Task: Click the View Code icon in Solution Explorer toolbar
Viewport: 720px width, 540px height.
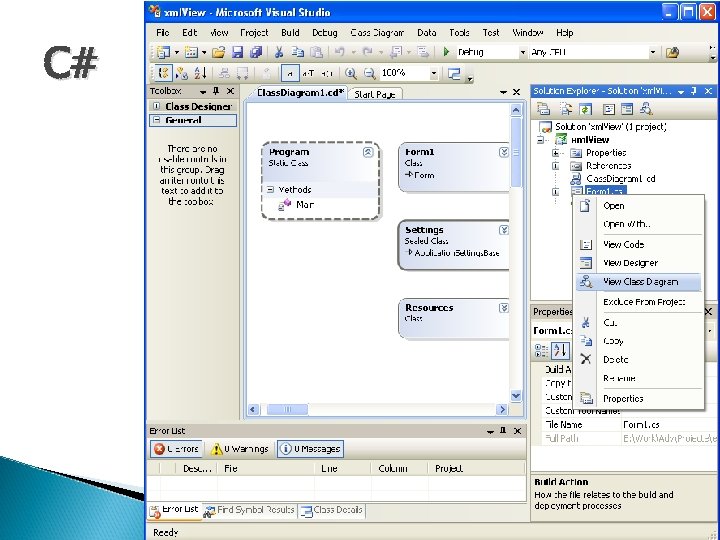Action: (x=608, y=109)
